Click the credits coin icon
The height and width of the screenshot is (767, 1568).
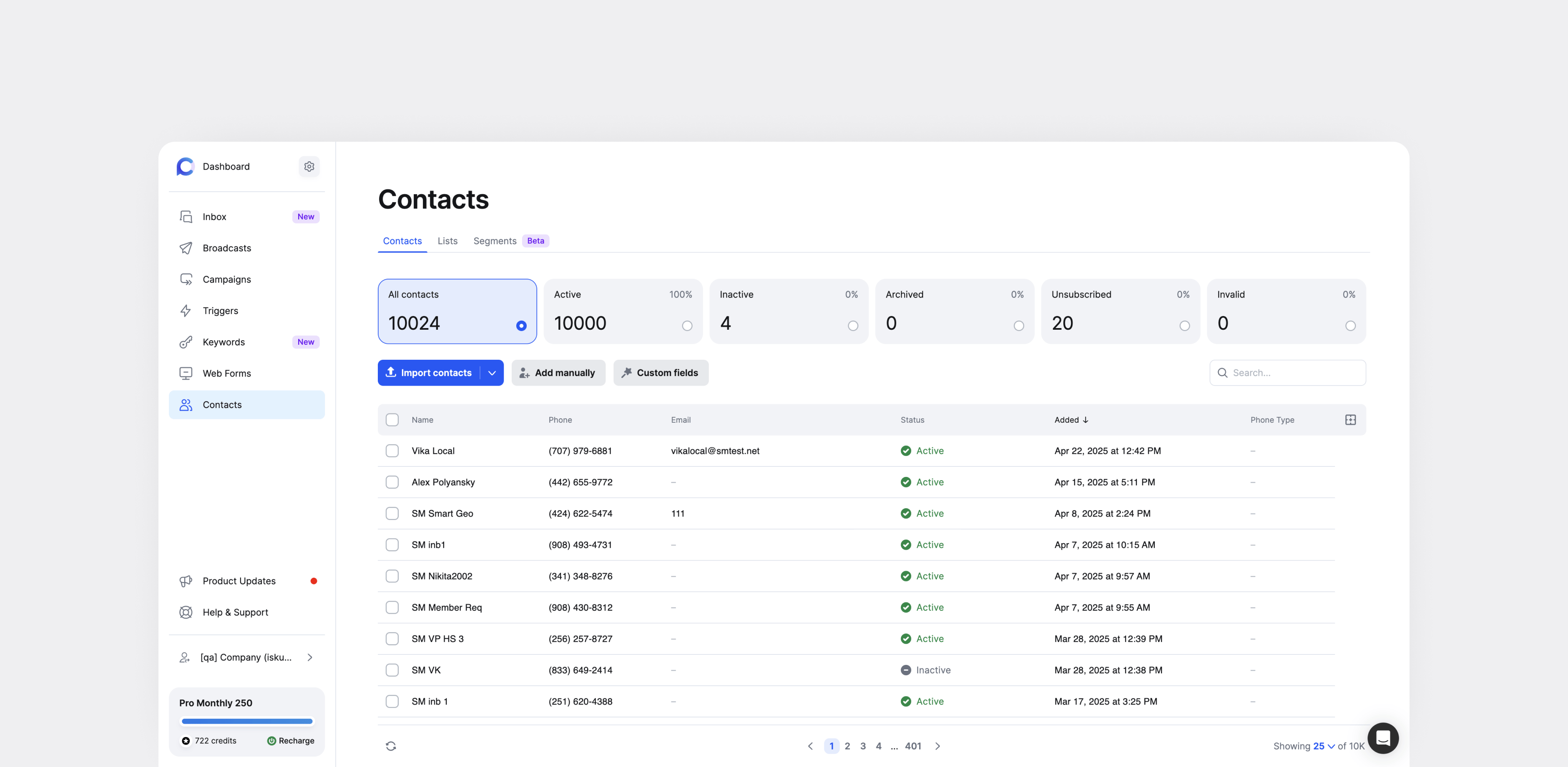186,741
